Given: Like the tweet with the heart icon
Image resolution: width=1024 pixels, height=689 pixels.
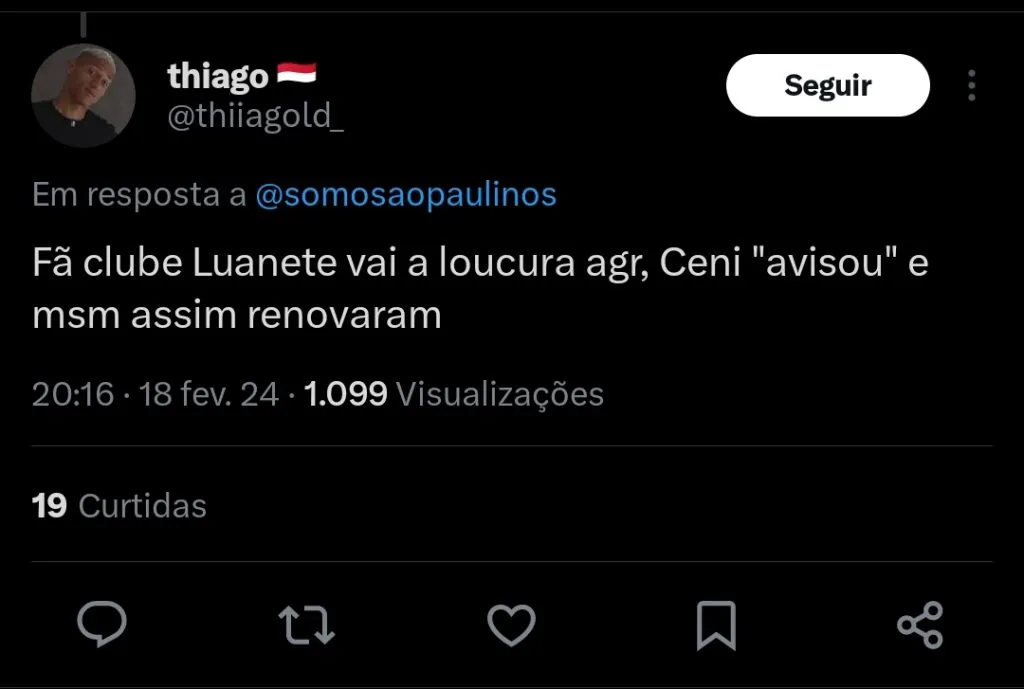Looking at the screenshot, I should click(512, 625).
